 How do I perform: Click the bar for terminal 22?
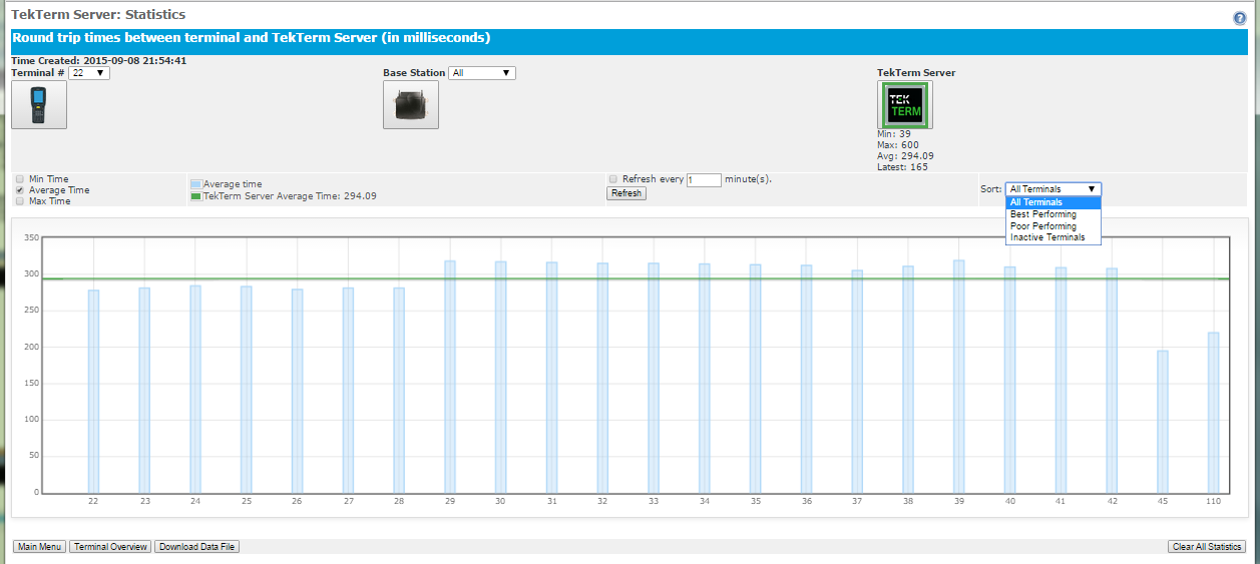93,391
